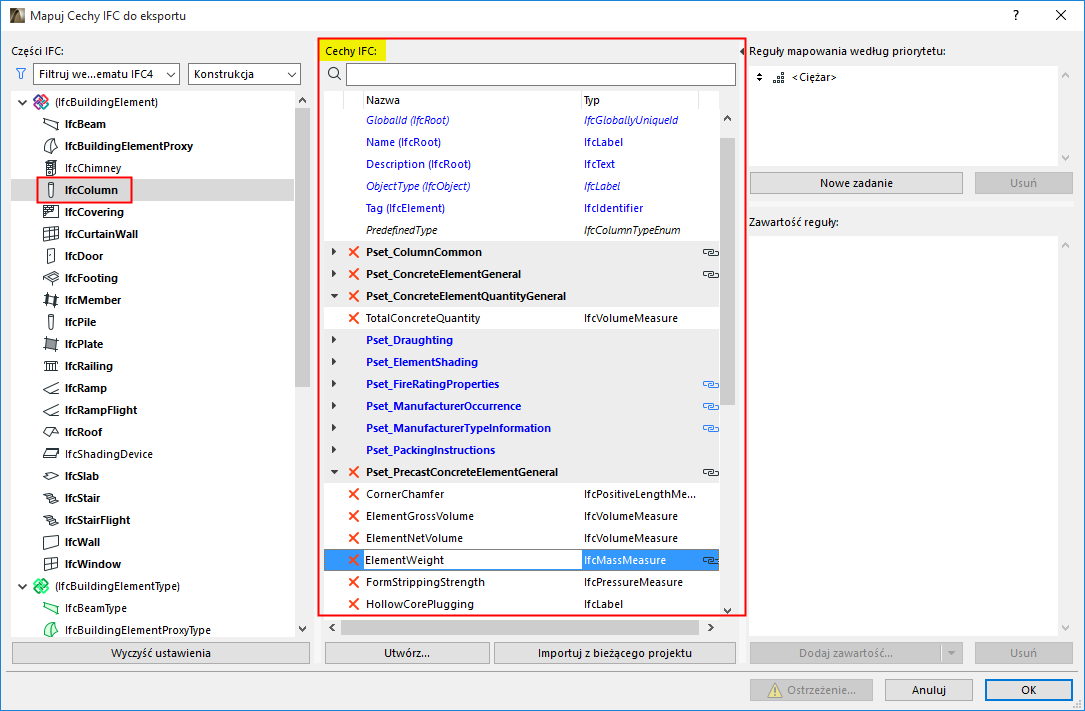This screenshot has height=711, width=1085.
Task: Select the FormStrippingStrength property row
Action: 522,582
